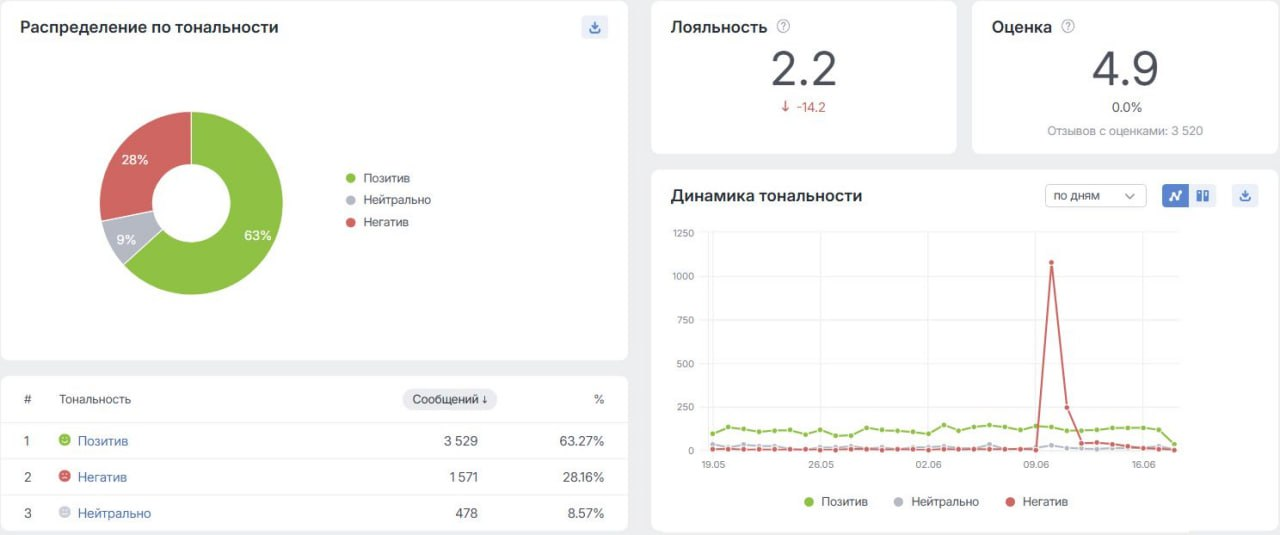1280x535 pixels.
Task: Open the Позитив link in table
Action: coord(103,441)
